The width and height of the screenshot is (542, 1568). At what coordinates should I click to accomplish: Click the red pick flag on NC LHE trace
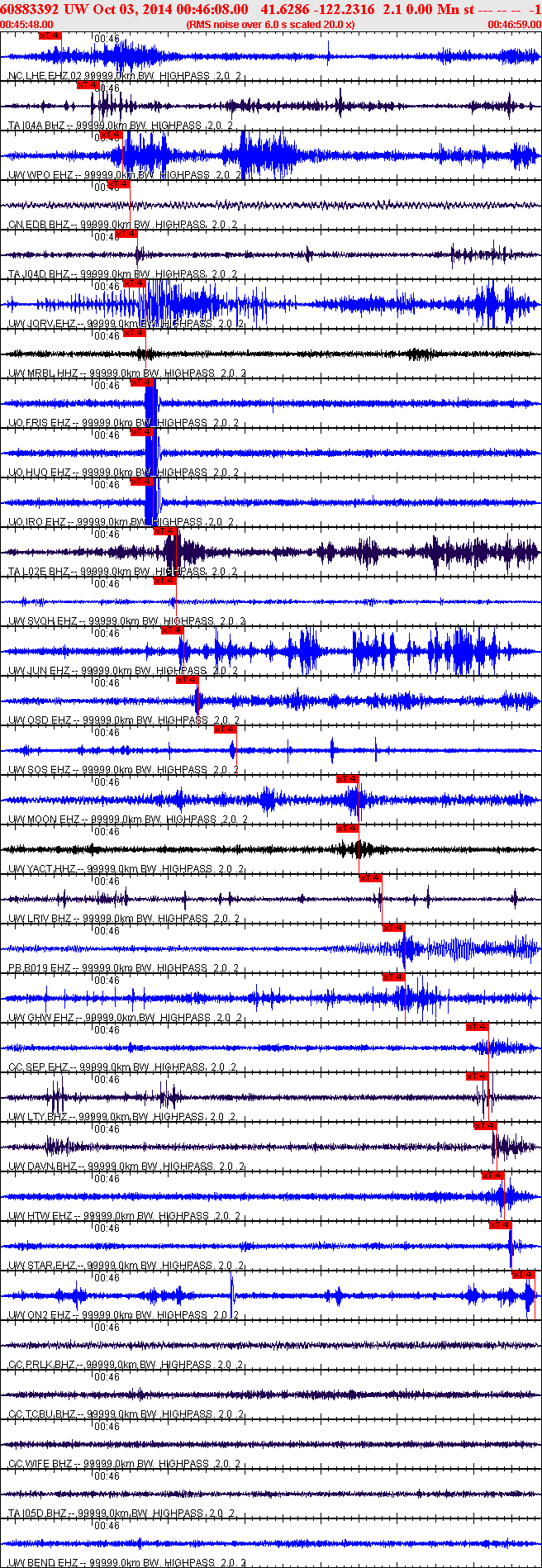(50, 36)
